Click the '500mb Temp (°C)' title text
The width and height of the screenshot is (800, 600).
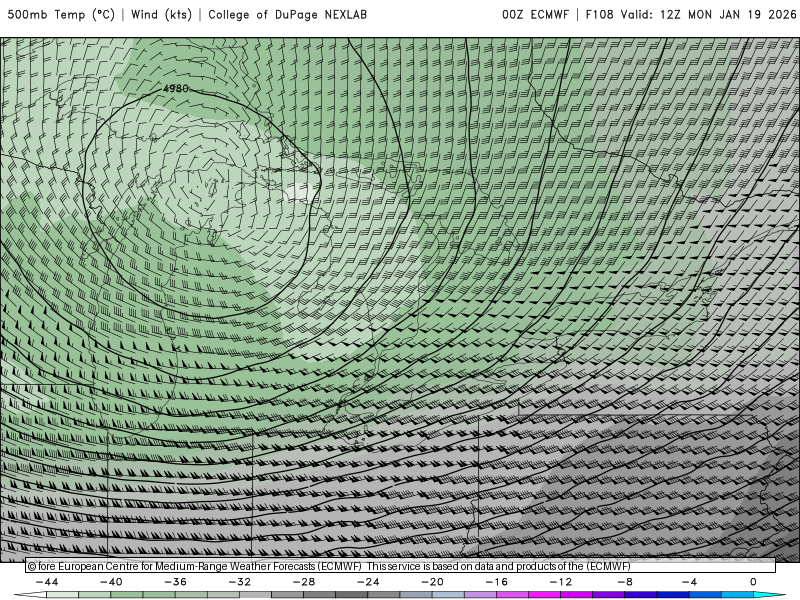[x=61, y=15]
